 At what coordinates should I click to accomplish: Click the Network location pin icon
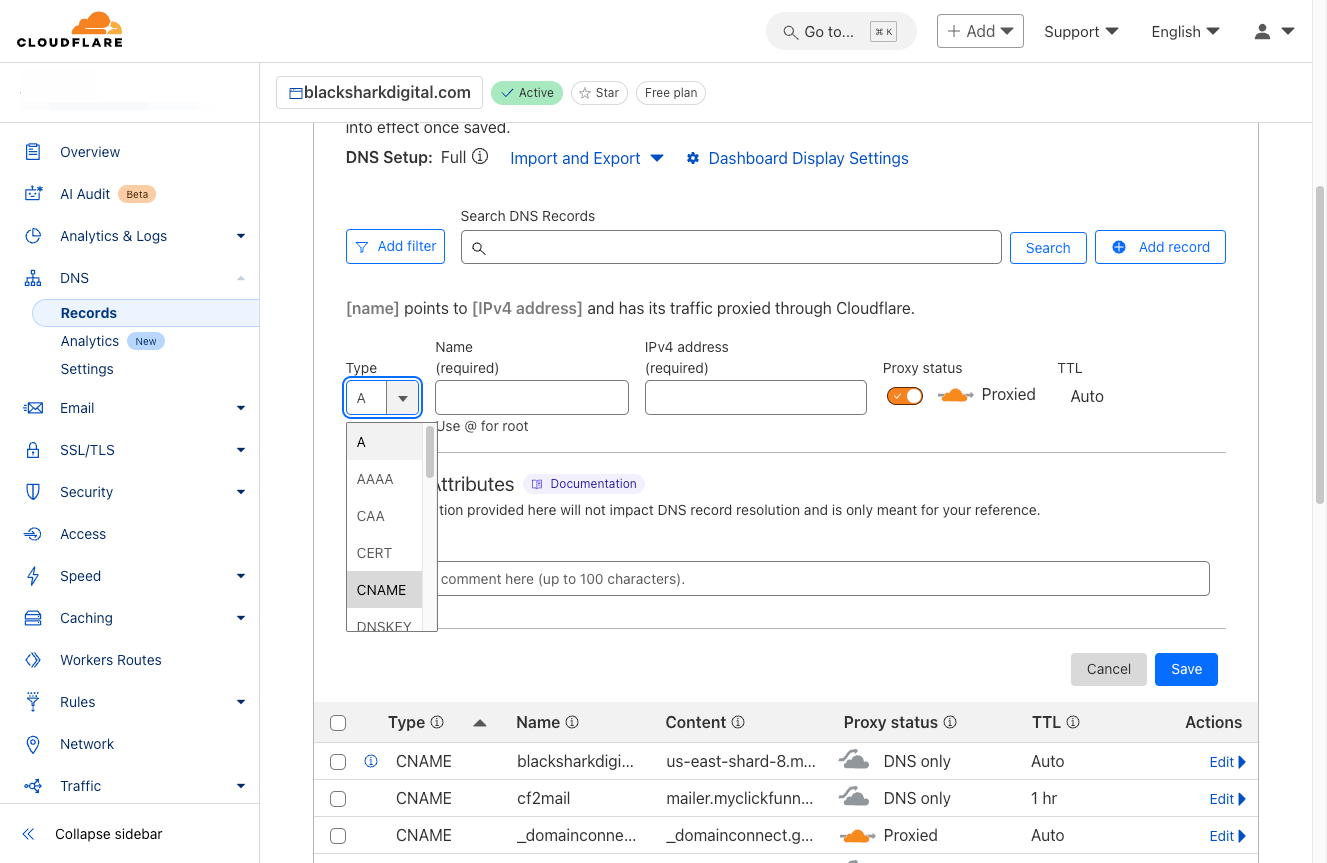pyautogui.click(x=33, y=744)
